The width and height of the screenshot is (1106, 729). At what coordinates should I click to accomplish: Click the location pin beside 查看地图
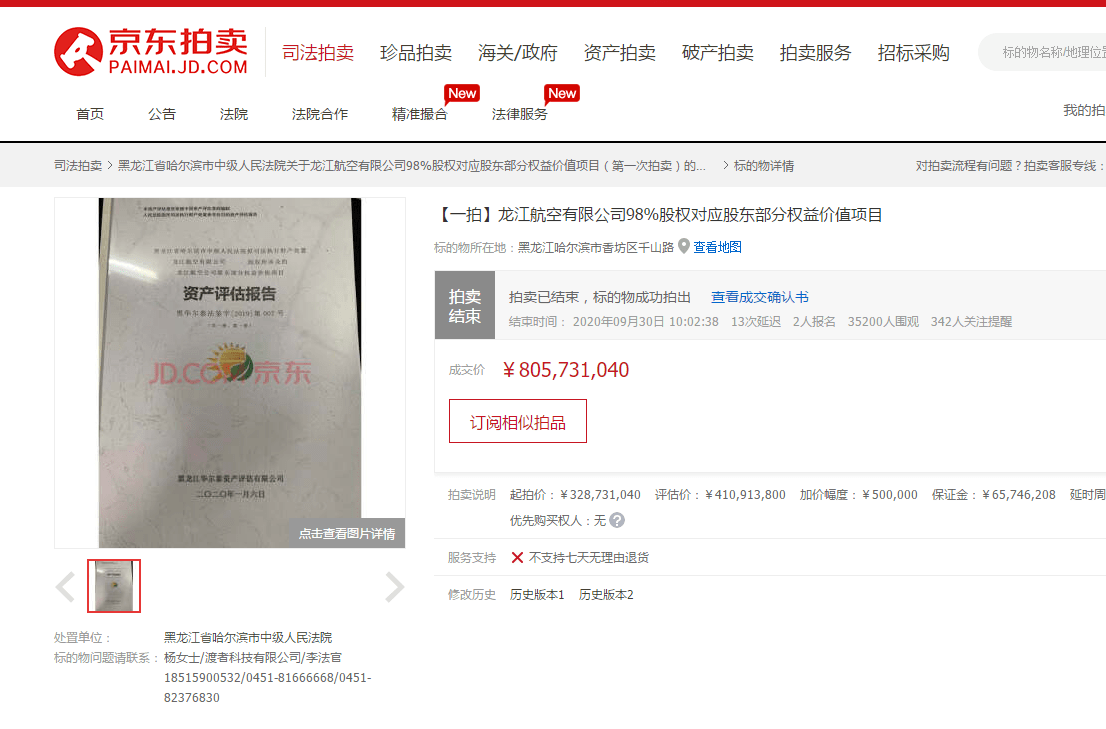click(x=683, y=247)
